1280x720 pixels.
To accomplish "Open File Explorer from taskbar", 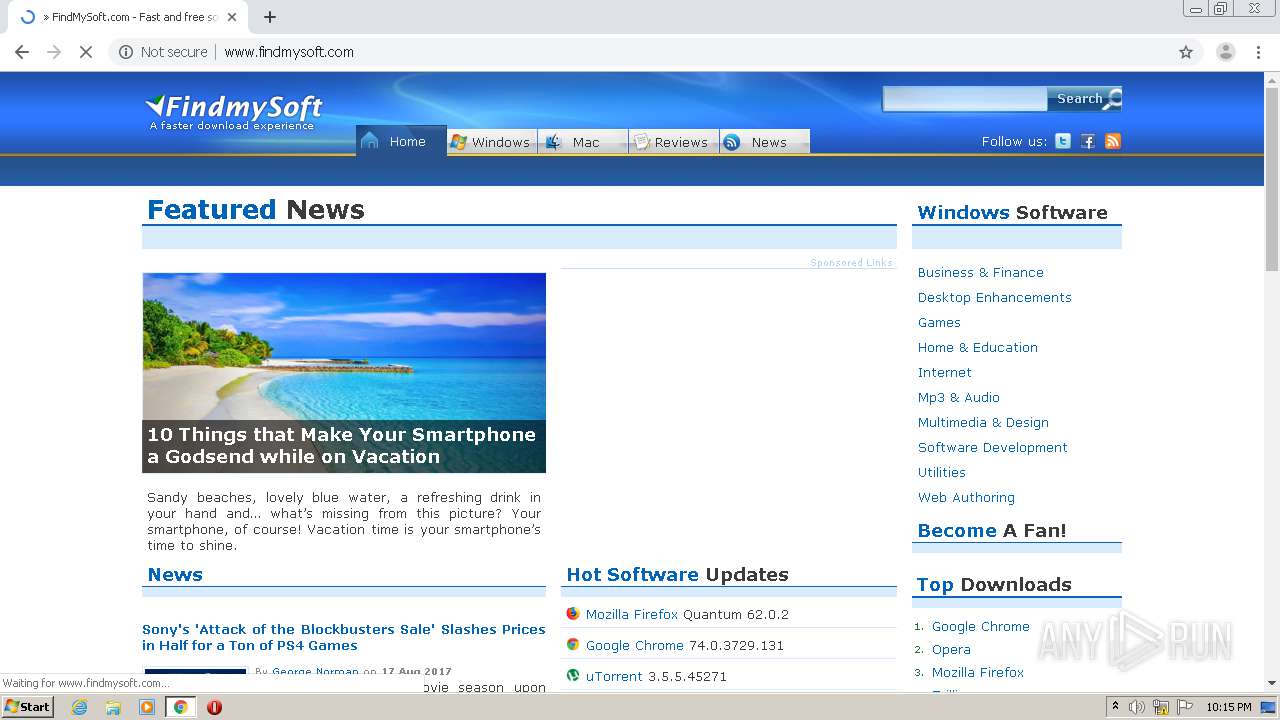I will [113, 707].
